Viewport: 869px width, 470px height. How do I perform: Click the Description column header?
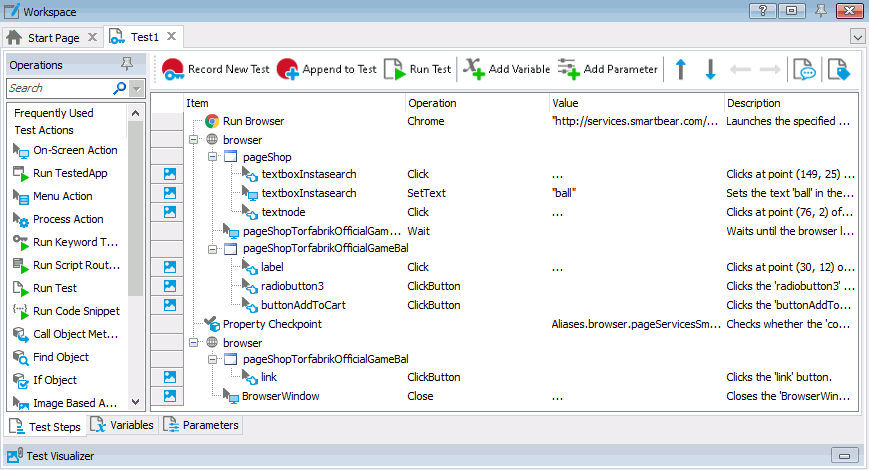pyautogui.click(x=791, y=103)
